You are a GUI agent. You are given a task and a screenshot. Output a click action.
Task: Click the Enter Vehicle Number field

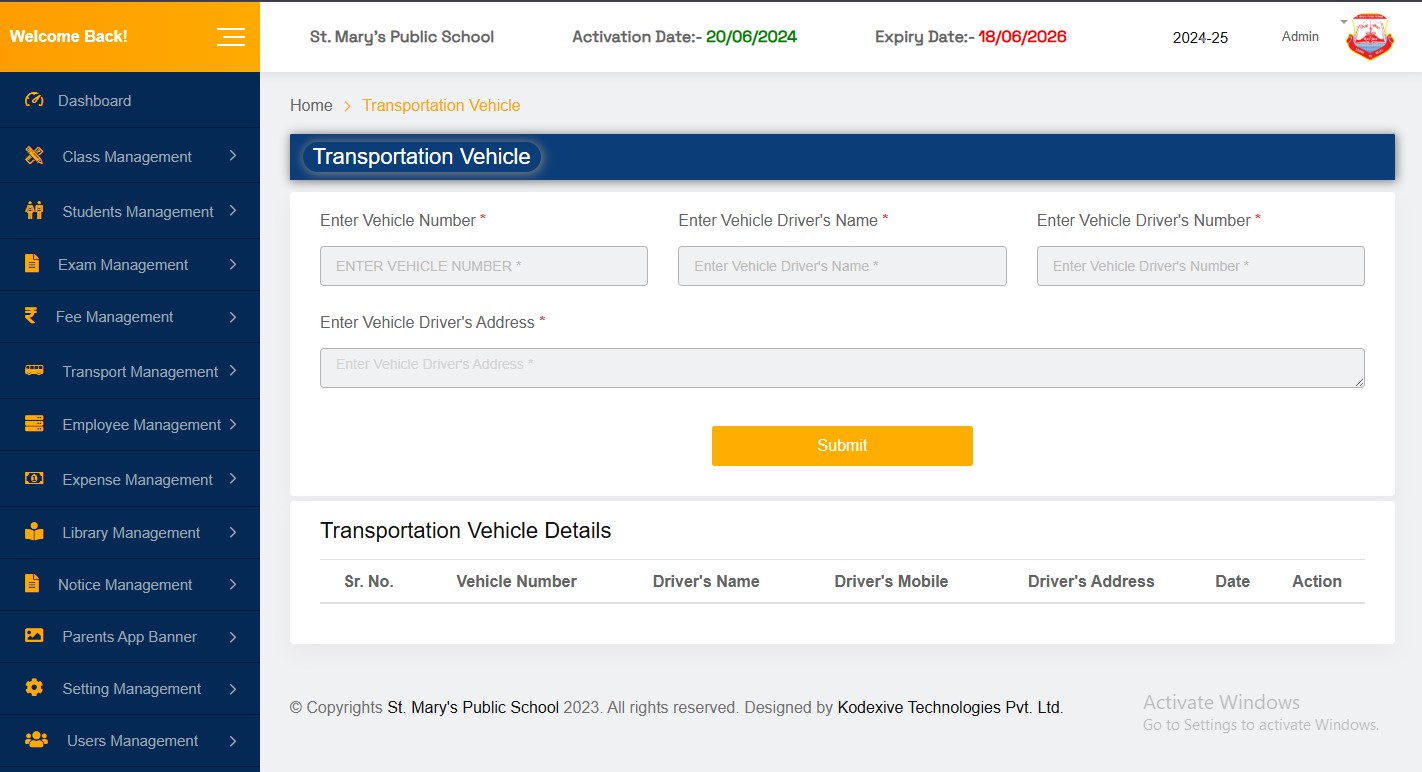(x=483, y=266)
